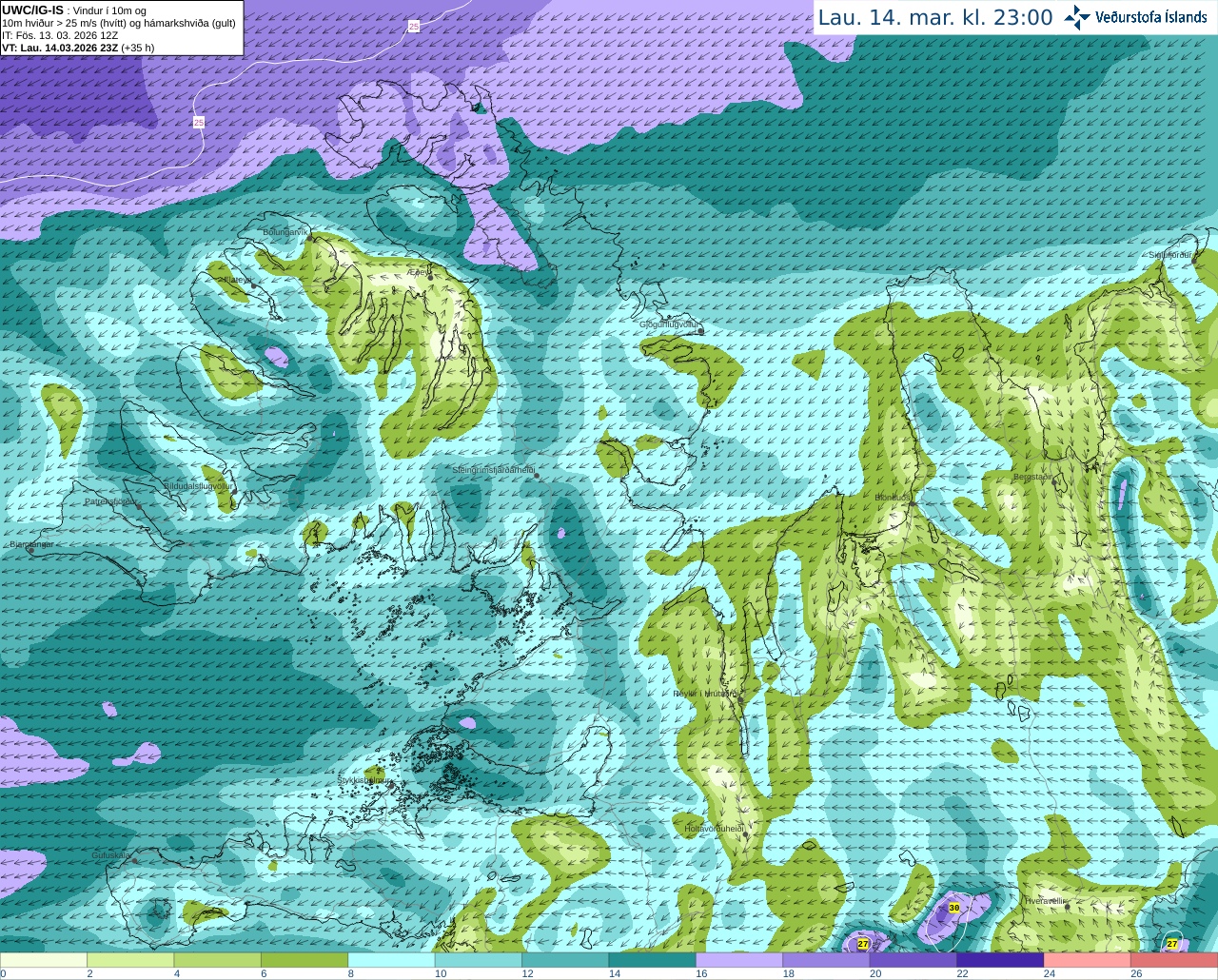Click the 10m hviður > 25 m/s description line
The width and height of the screenshot is (1218, 980).
coord(119,23)
